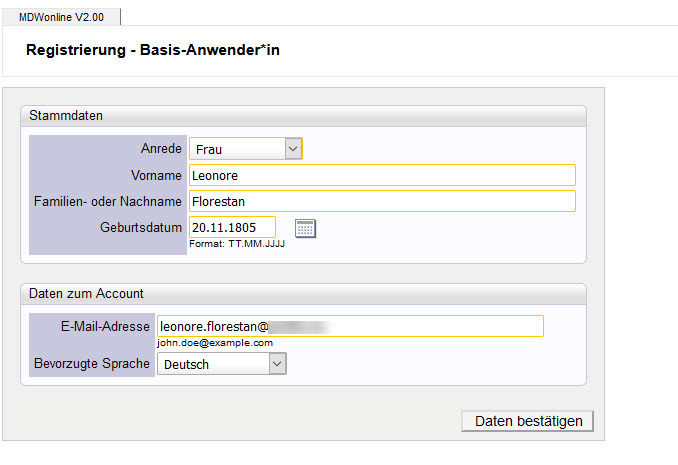Click the Stammdaten section header
This screenshot has width=678, height=465.
coord(66,115)
